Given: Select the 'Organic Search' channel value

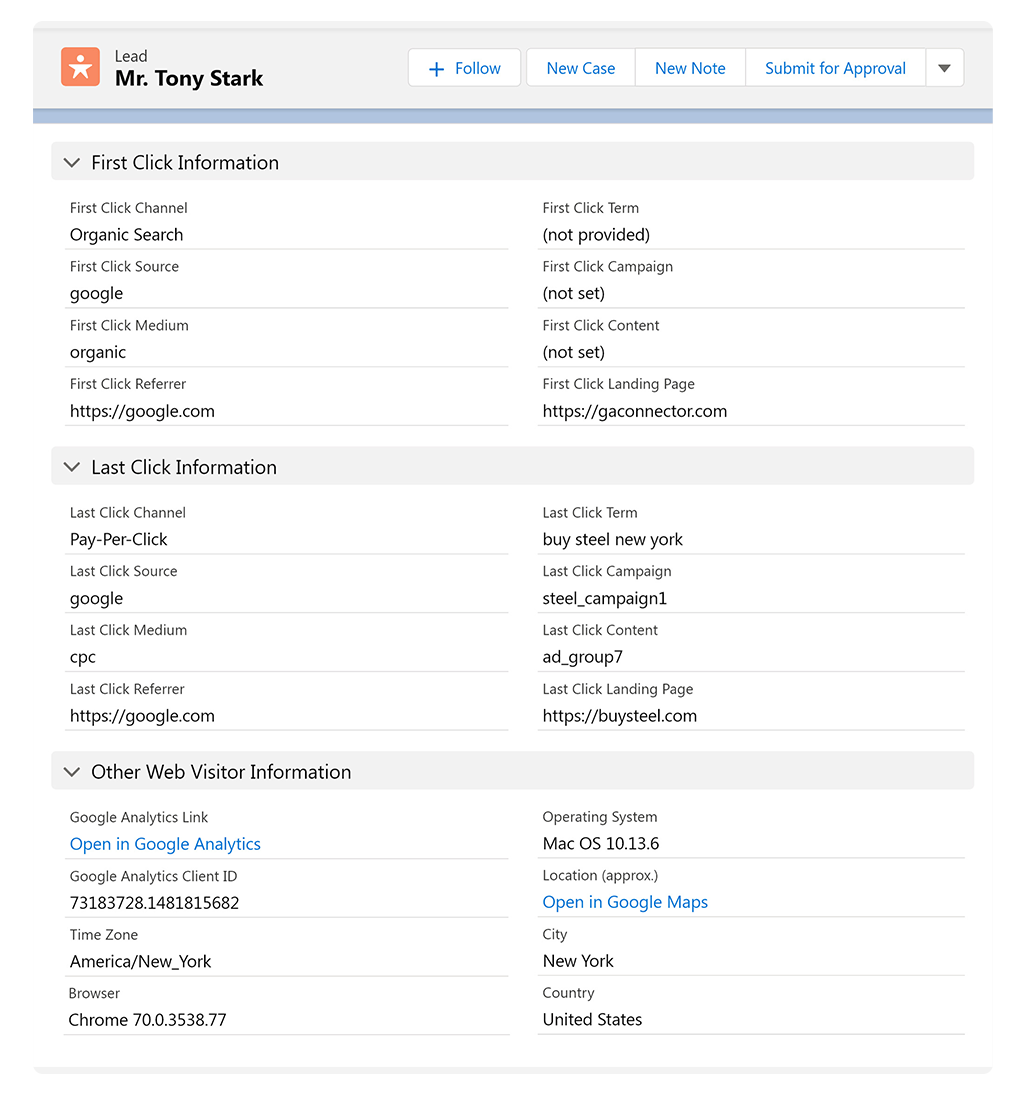Looking at the screenshot, I should 126,235.
